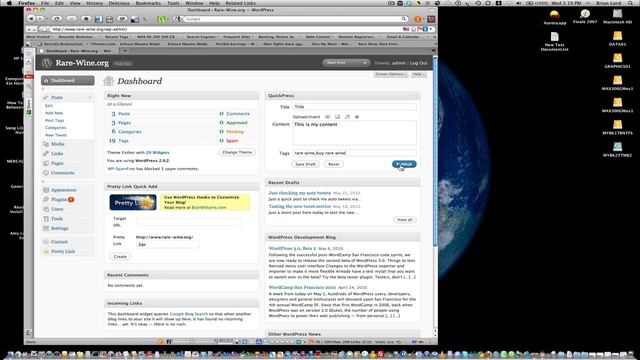Open Pages section in sidebar
The height and width of the screenshot is (360, 640).
pos(57,163)
